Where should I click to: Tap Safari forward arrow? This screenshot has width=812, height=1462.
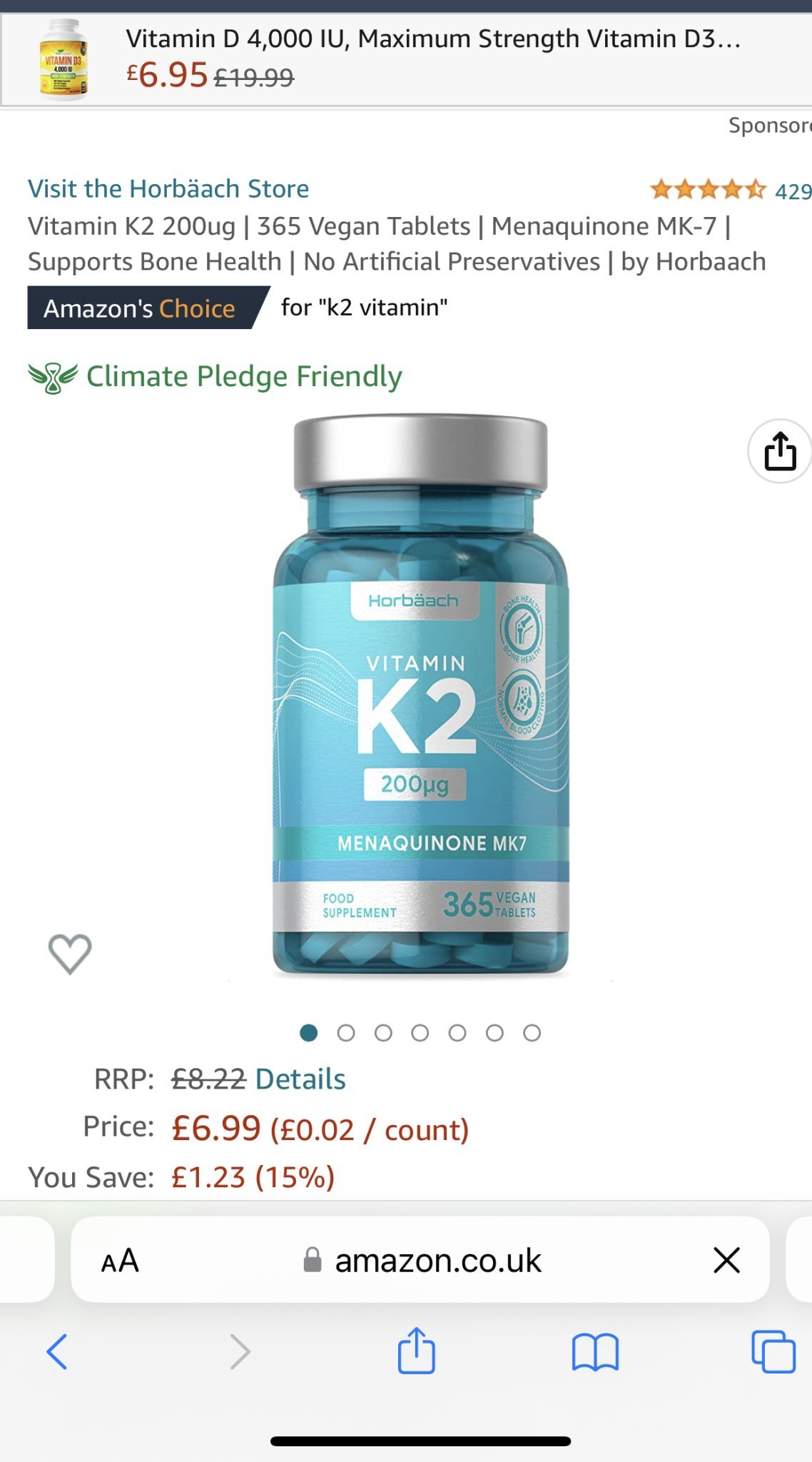point(240,1351)
